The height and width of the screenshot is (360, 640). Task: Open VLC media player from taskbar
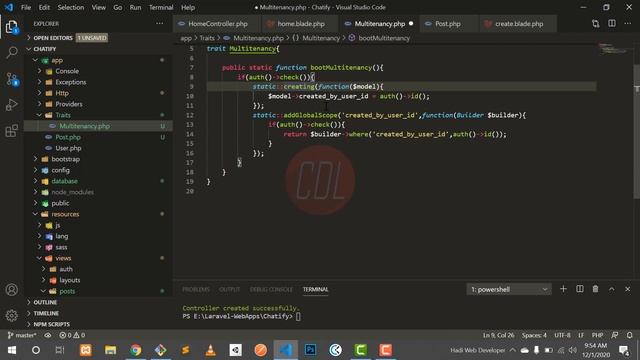[x=211, y=350]
